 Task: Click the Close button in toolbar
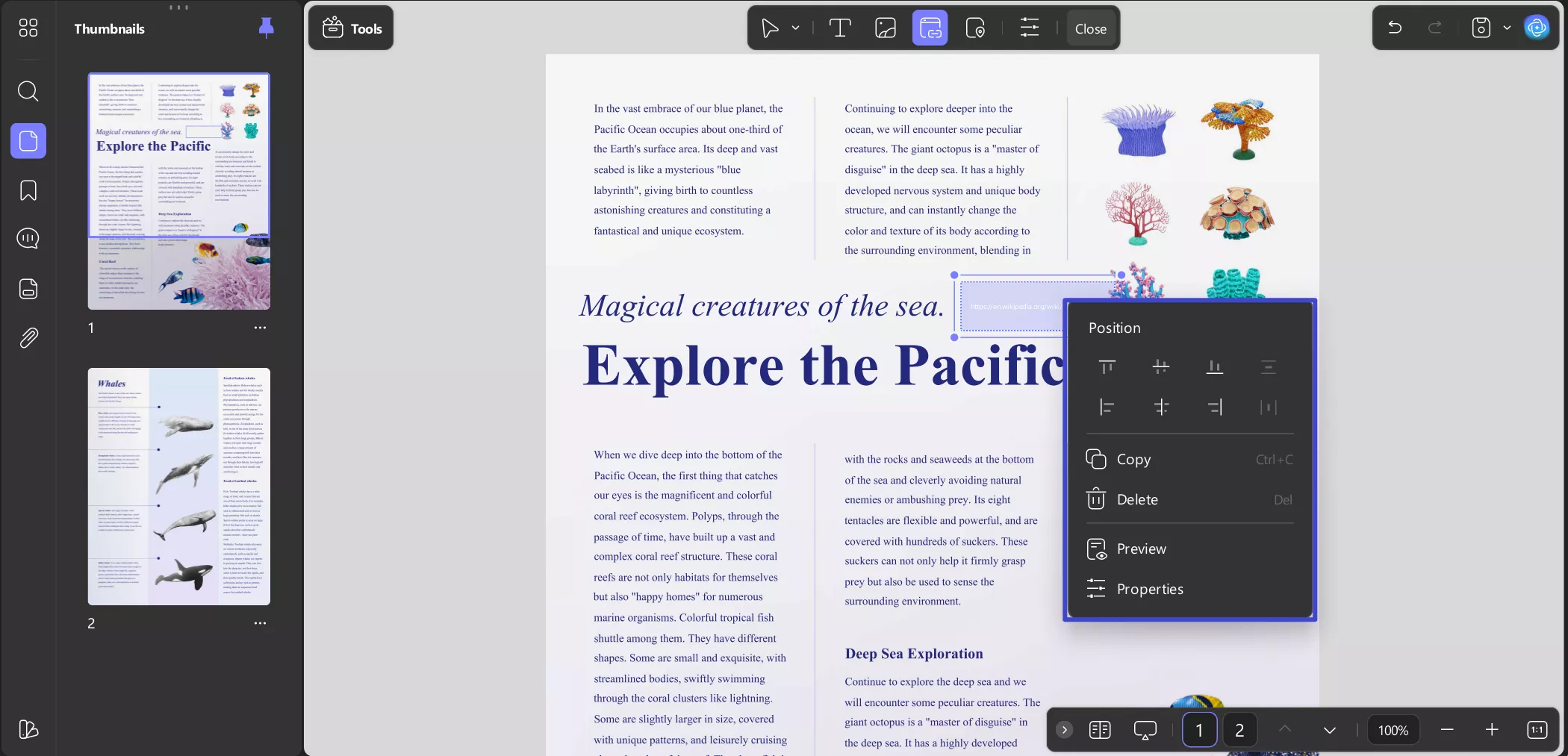pyautogui.click(x=1090, y=28)
